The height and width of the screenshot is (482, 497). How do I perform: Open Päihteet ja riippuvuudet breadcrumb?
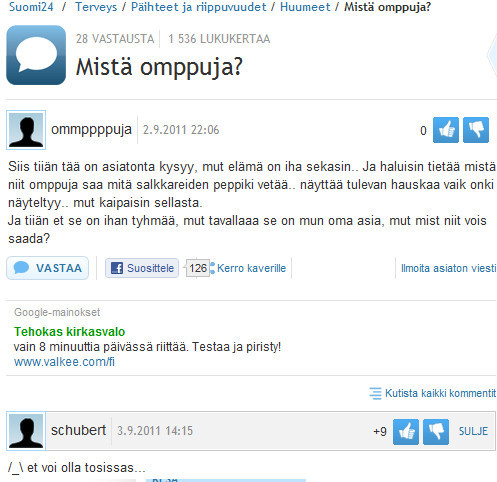tap(199, 7)
